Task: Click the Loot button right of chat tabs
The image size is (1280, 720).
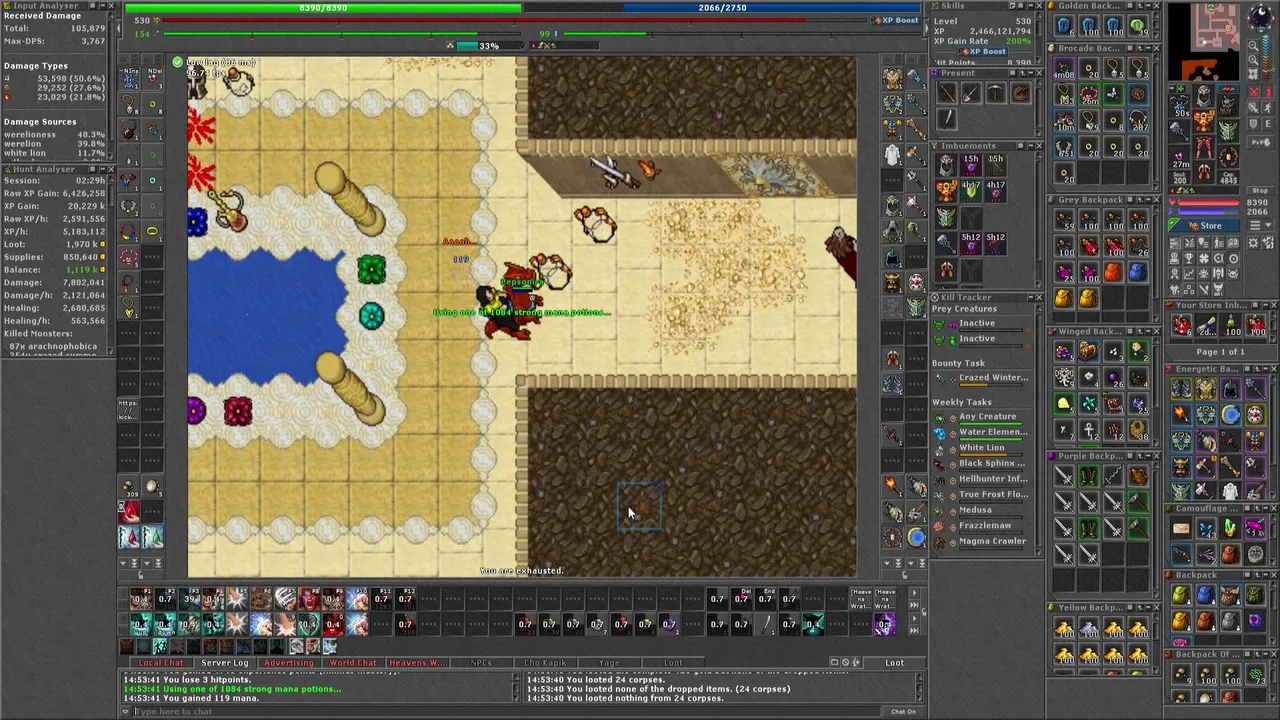Action: [894, 663]
